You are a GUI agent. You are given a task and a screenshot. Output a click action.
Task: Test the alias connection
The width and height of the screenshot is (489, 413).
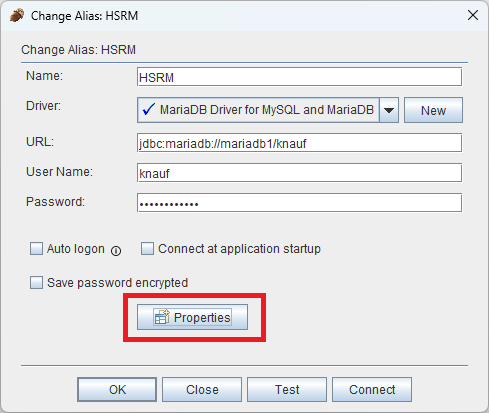(x=287, y=389)
